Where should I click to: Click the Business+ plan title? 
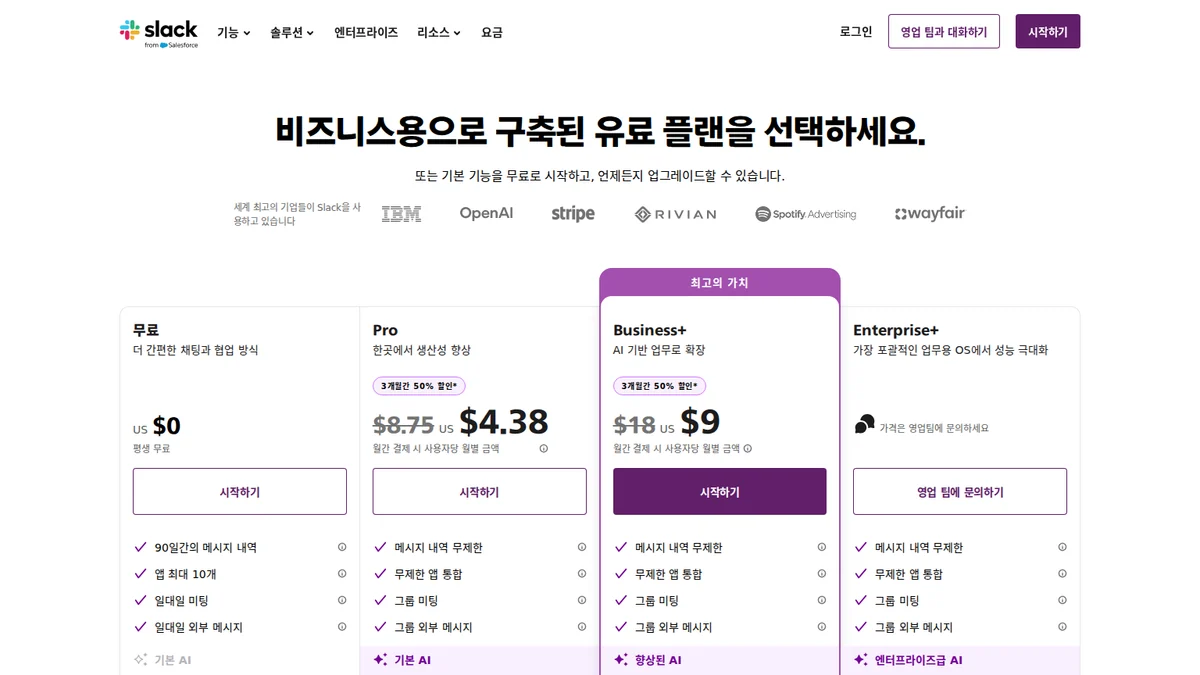pyautogui.click(x=650, y=330)
